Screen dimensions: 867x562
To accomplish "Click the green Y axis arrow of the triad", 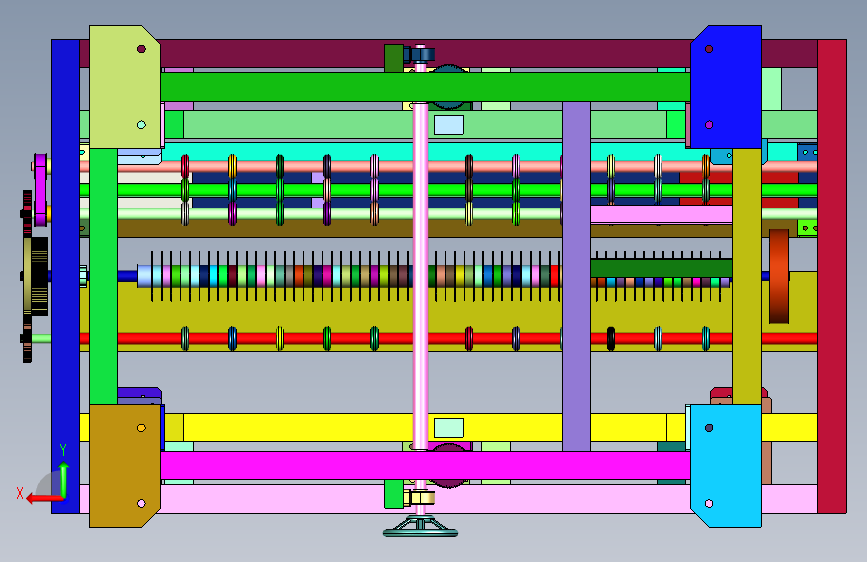I will tap(64, 480).
